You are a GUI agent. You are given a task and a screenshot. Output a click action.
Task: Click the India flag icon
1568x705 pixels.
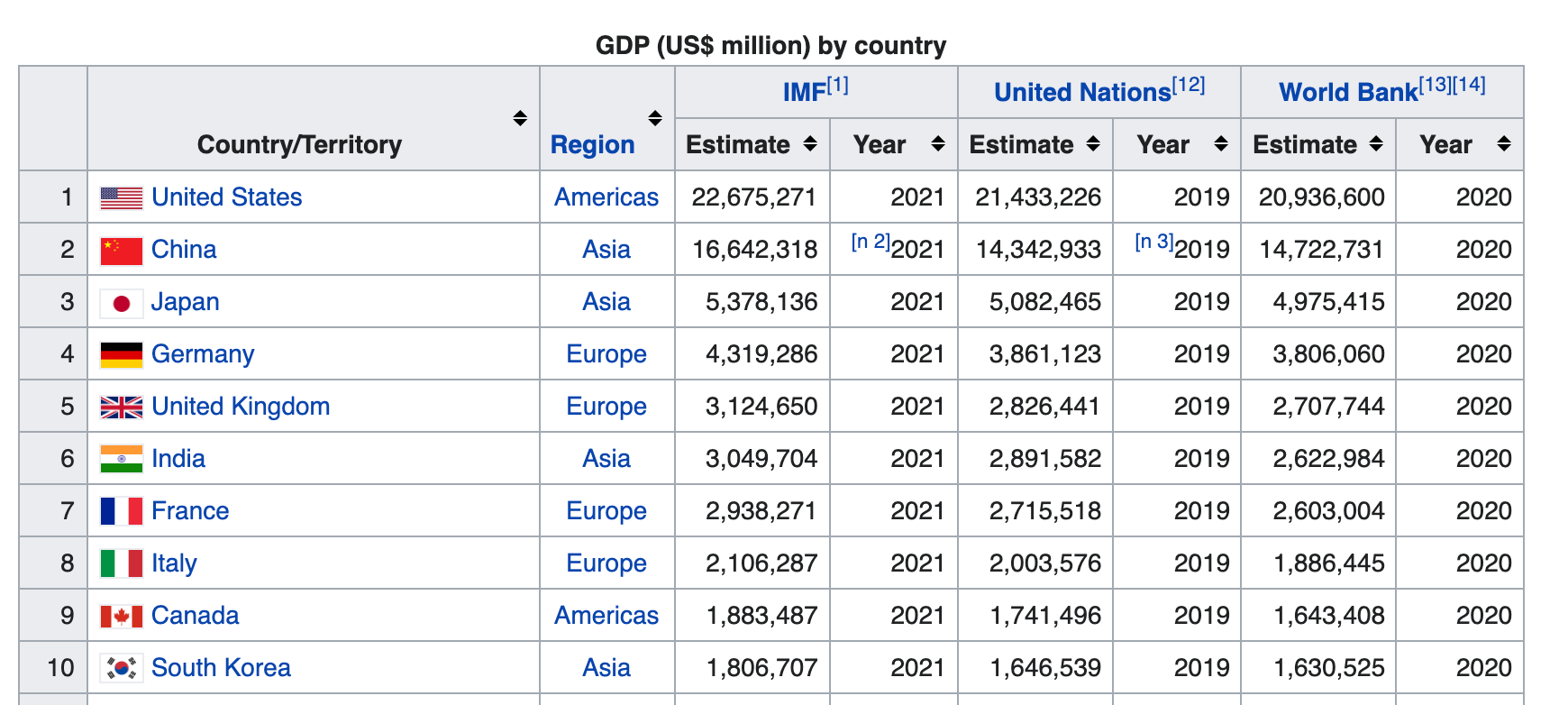pyautogui.click(x=122, y=459)
